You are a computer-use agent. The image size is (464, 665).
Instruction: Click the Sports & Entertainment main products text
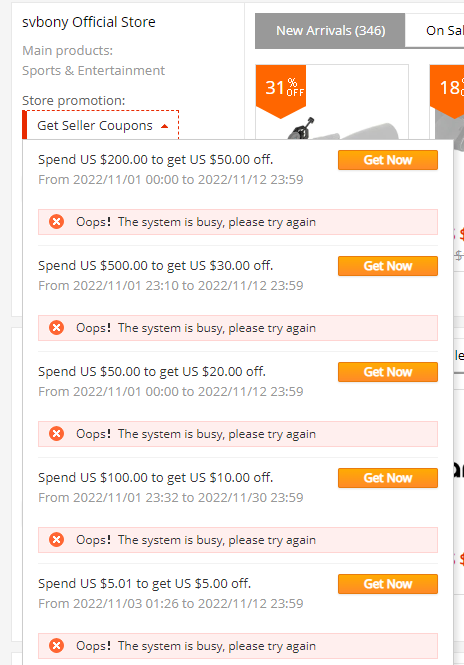coord(93,70)
